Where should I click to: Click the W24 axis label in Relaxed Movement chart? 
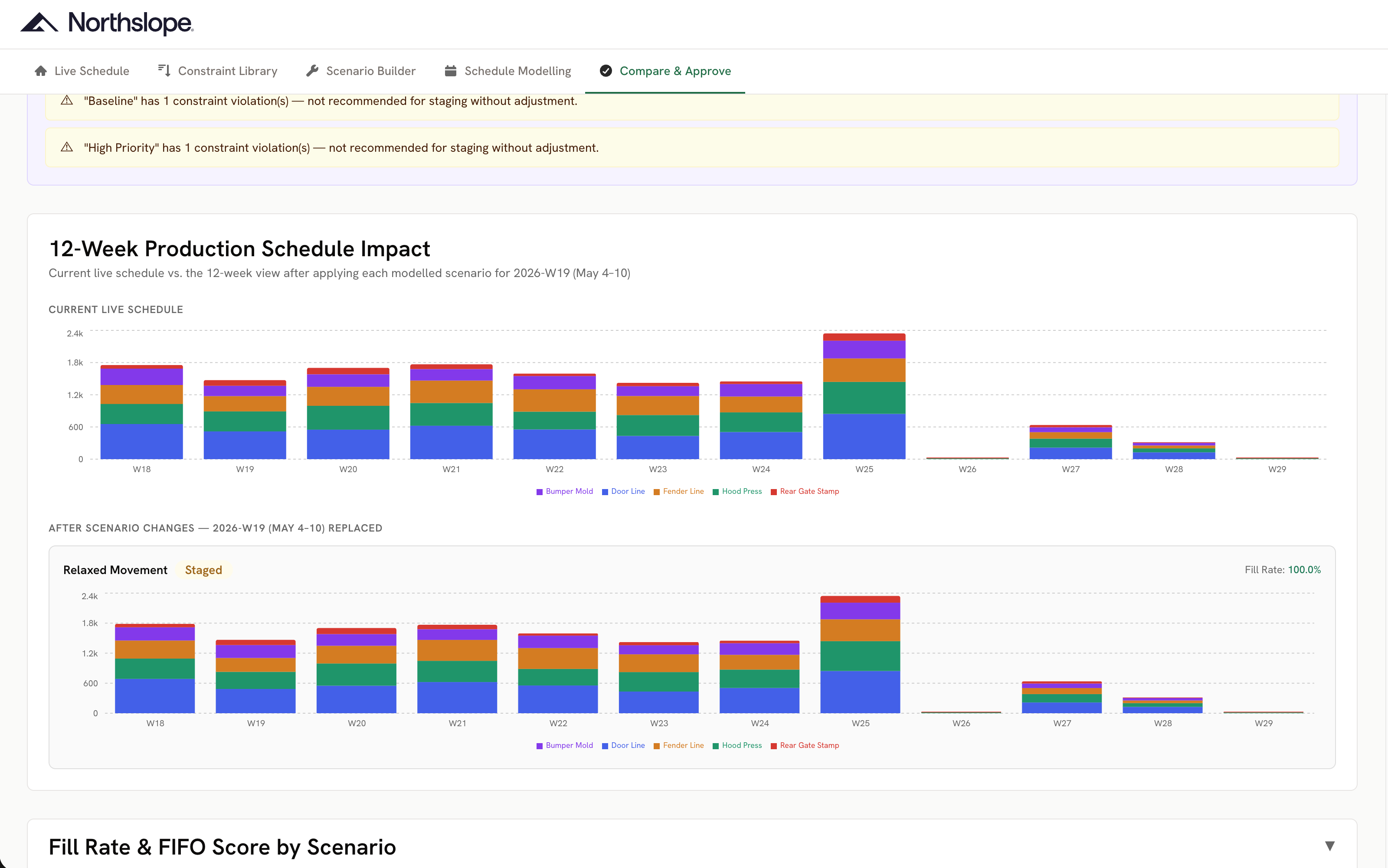[x=760, y=723]
